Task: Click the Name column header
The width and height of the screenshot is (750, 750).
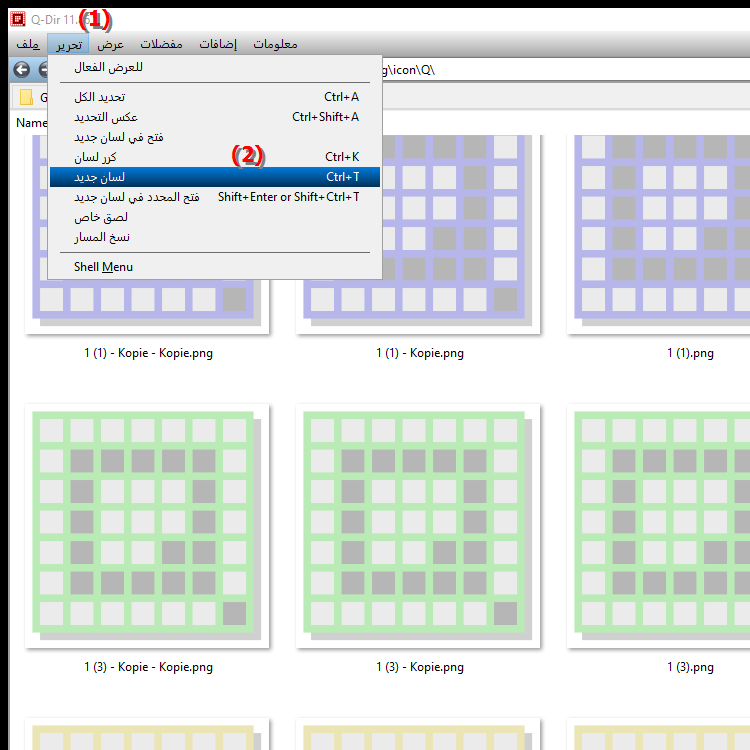Action: click(x=32, y=123)
